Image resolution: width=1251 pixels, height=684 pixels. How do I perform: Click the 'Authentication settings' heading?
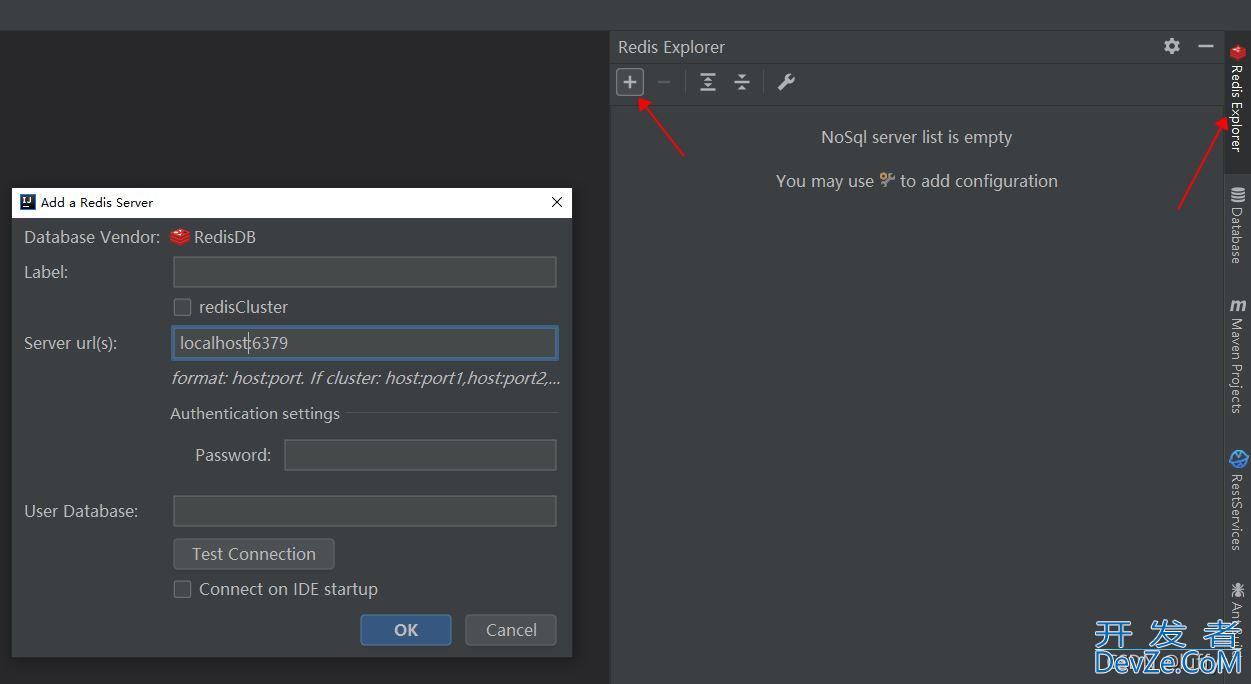[255, 413]
